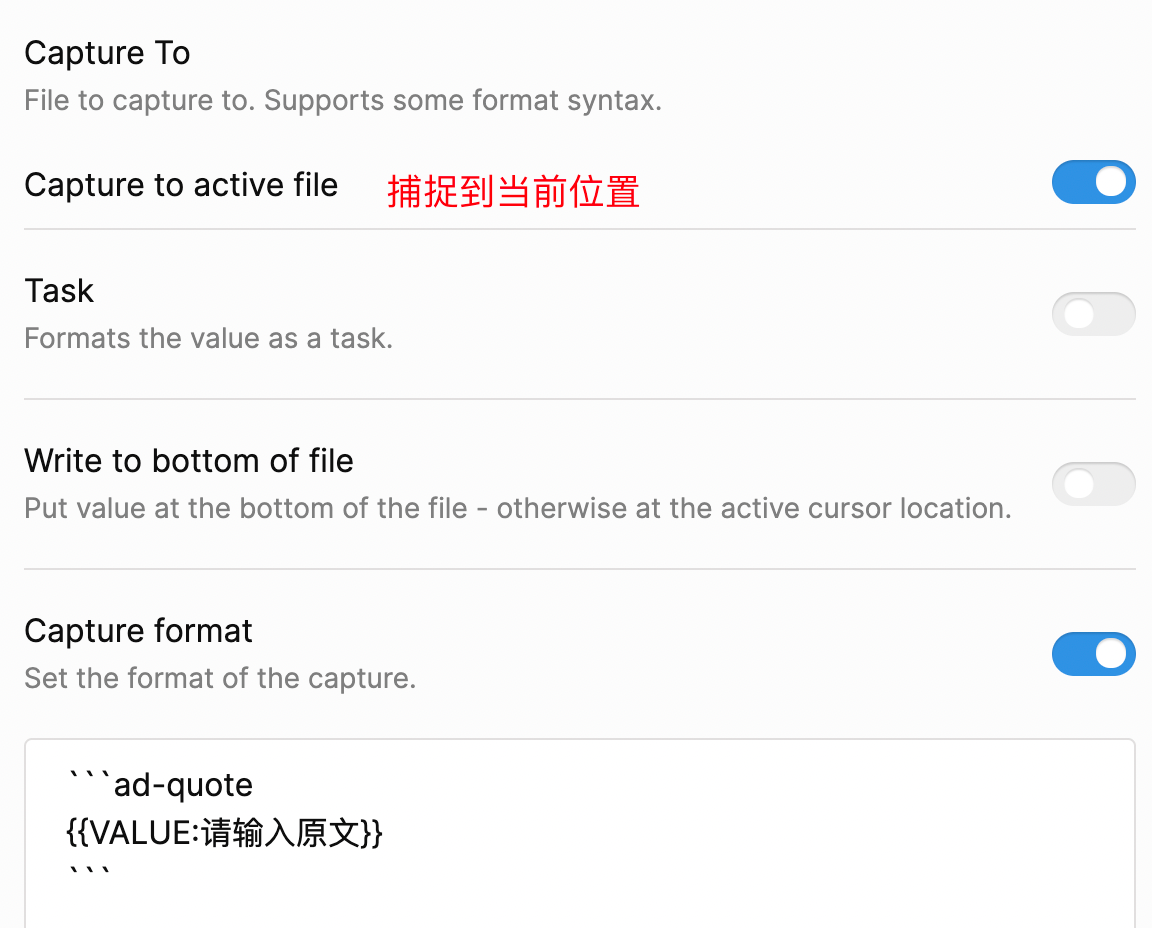This screenshot has height=928, width=1152.
Task: Click the Write to bottom of file label
Action: point(189,461)
